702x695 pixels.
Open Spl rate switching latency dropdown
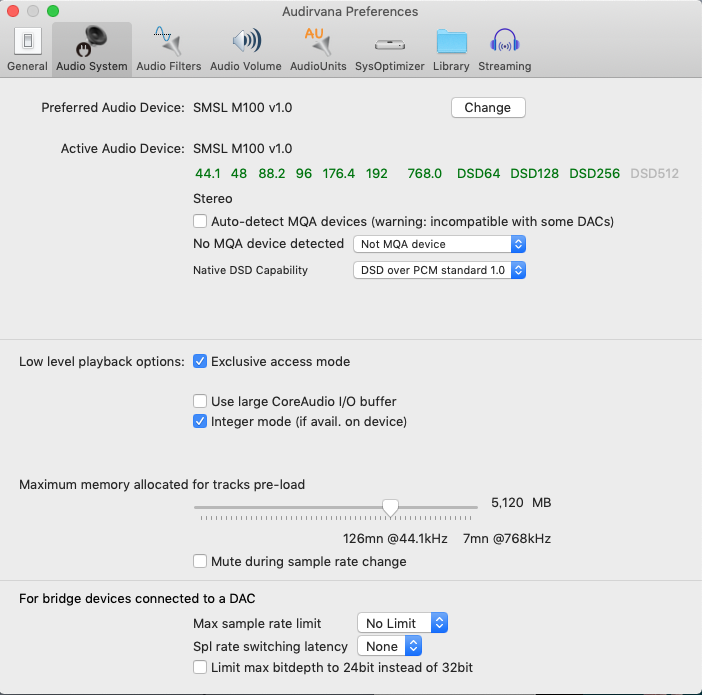390,646
